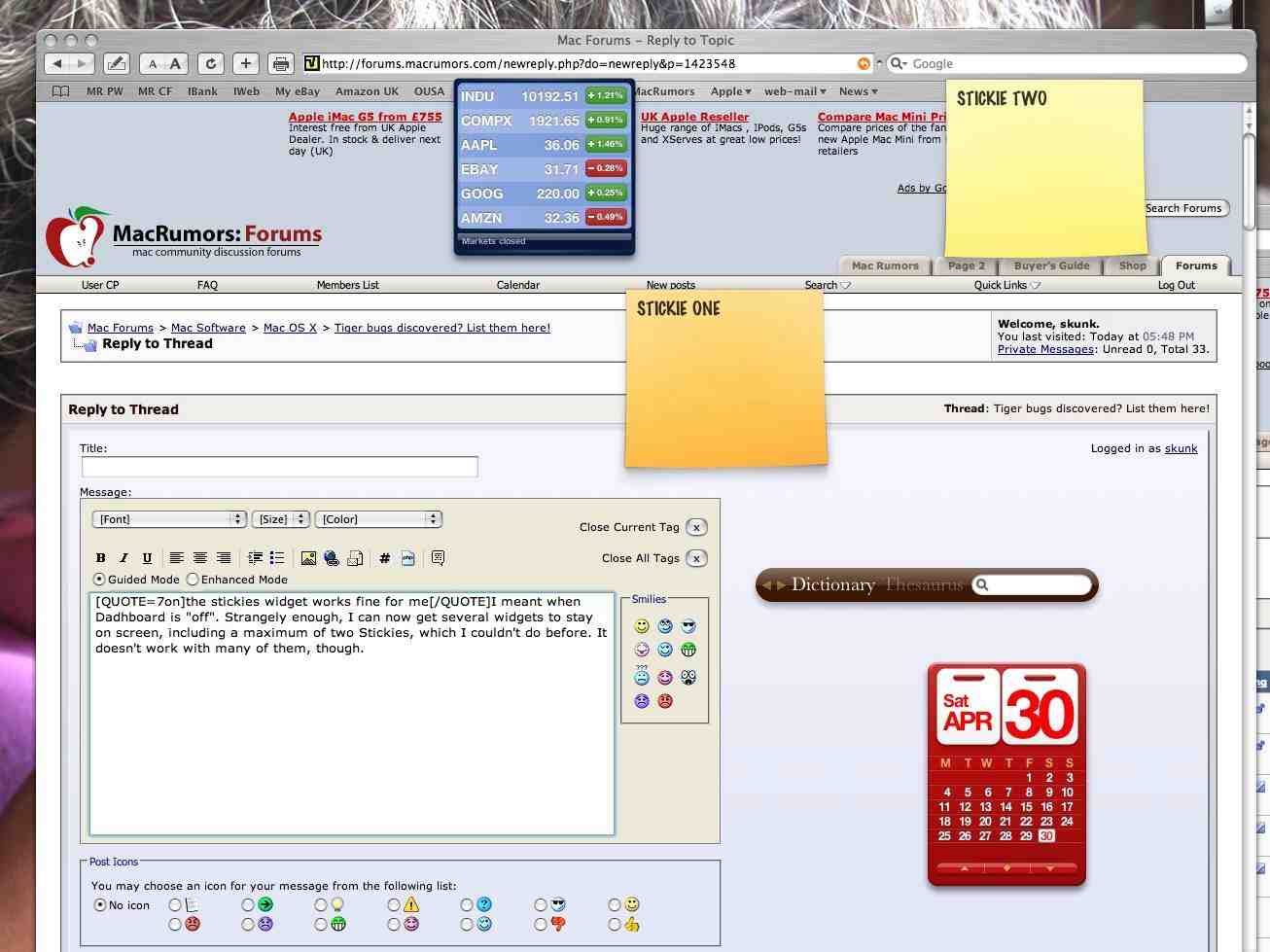Switch Dictionary widget to Thesaurus
The height and width of the screenshot is (952, 1270).
[x=924, y=584]
